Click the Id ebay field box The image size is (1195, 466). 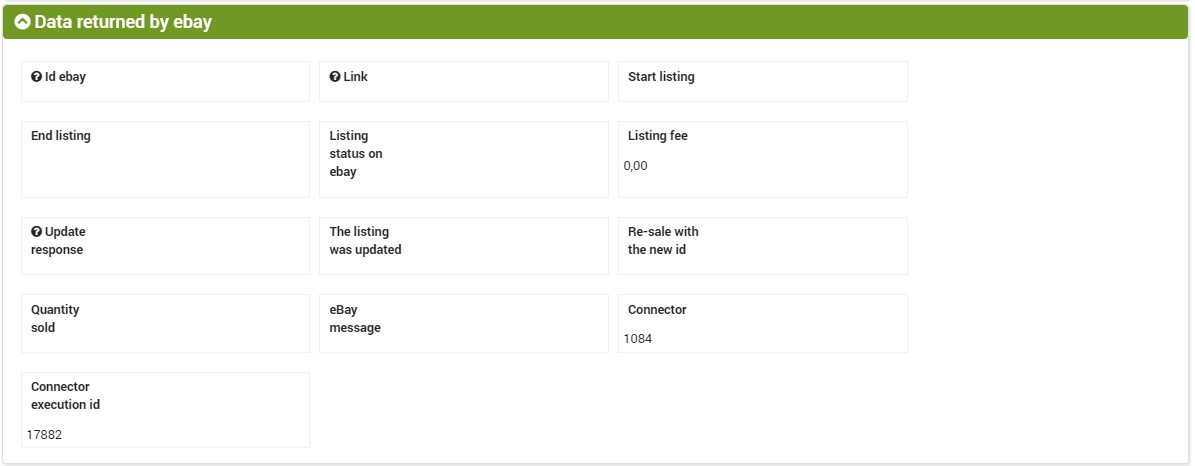coord(165,81)
